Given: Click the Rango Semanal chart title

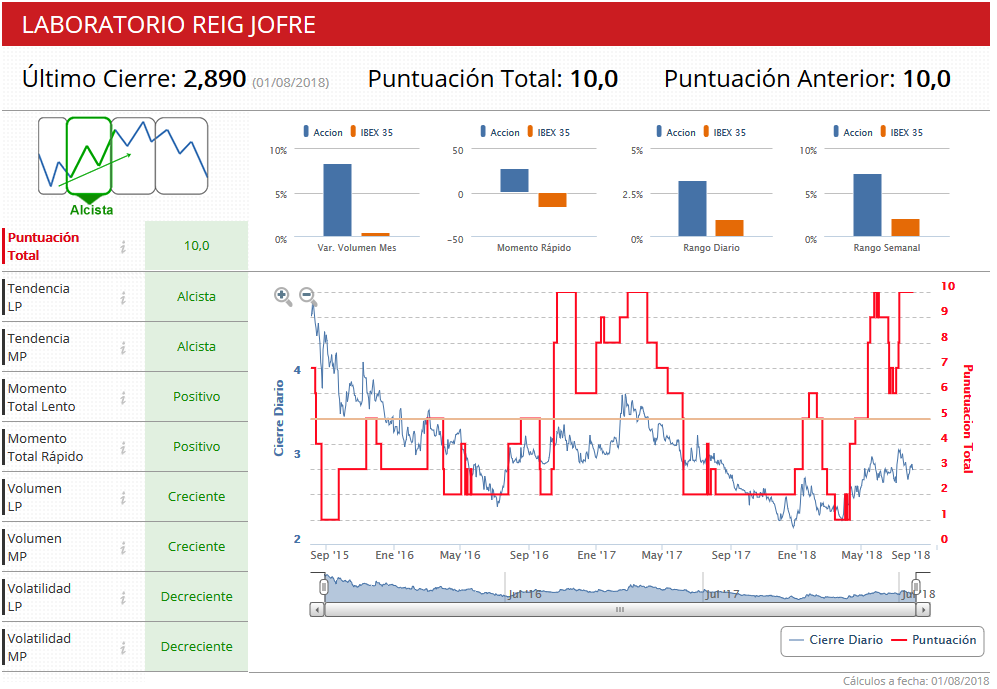Looking at the screenshot, I should coord(887,248).
